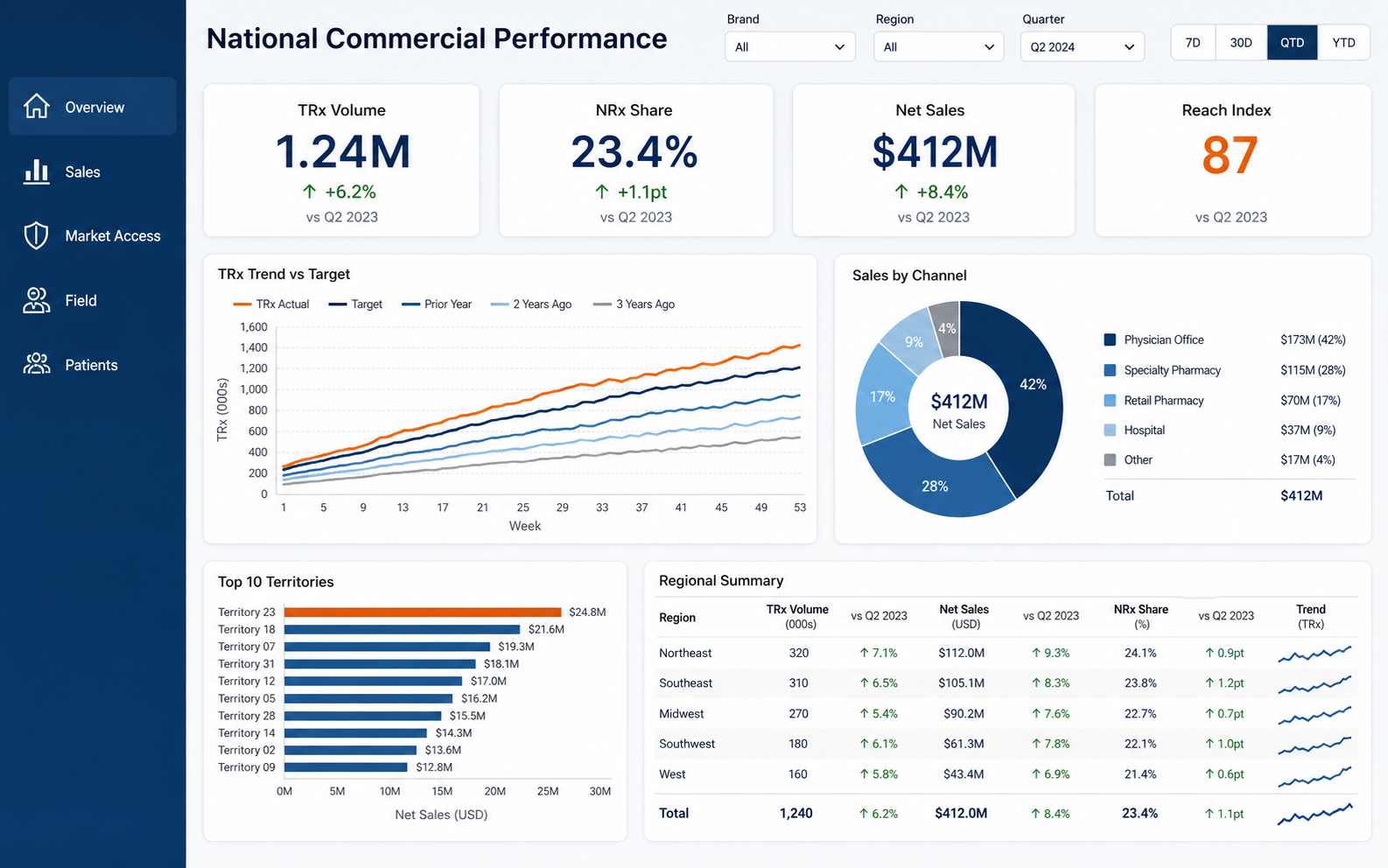The width and height of the screenshot is (1388, 868).
Task: Toggle the 2 Years Ago legend series
Action: coord(531,304)
